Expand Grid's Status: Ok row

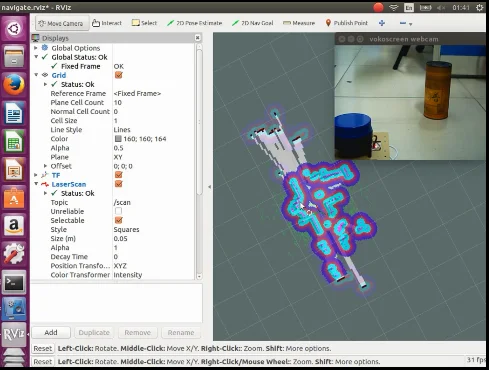[45, 84]
